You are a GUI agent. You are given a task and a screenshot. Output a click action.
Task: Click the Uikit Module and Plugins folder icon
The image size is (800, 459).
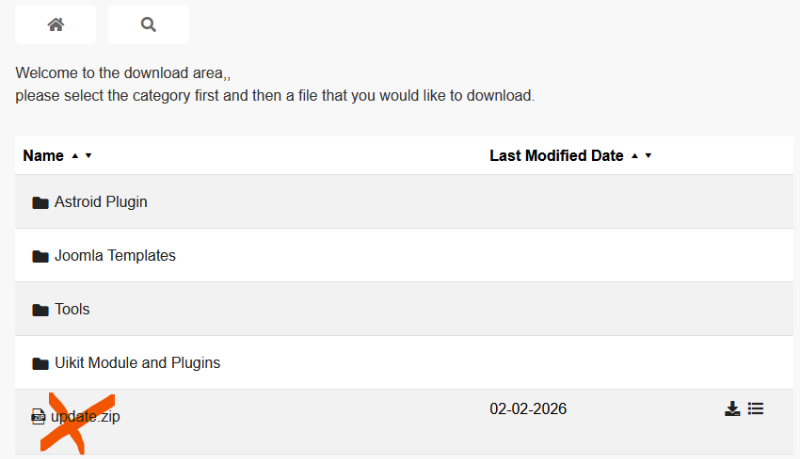tap(40, 363)
